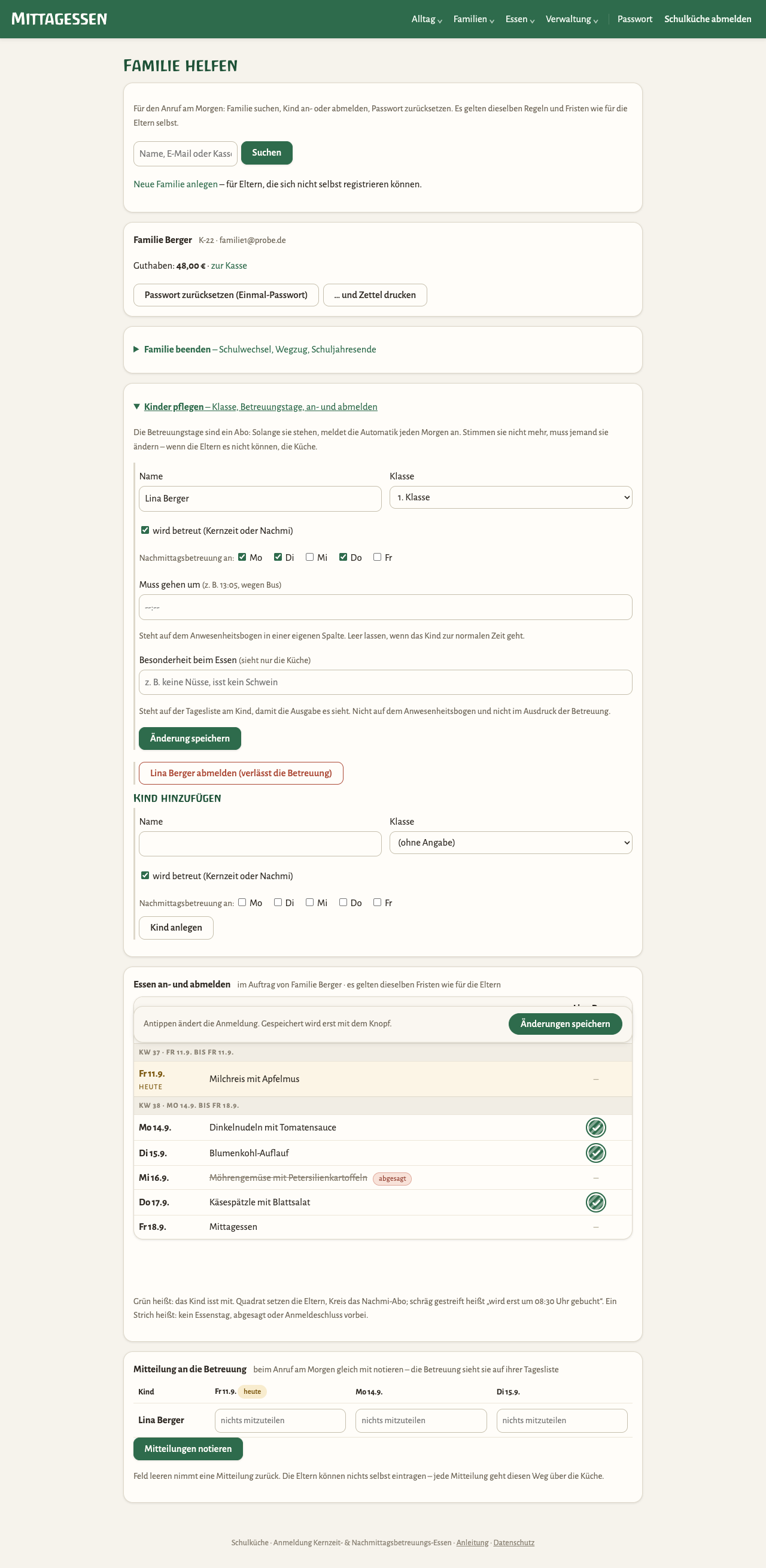Toggle meal check icon for Blumenkohl-Auflauf
This screenshot has width=766, height=1568.
pyautogui.click(x=595, y=1152)
